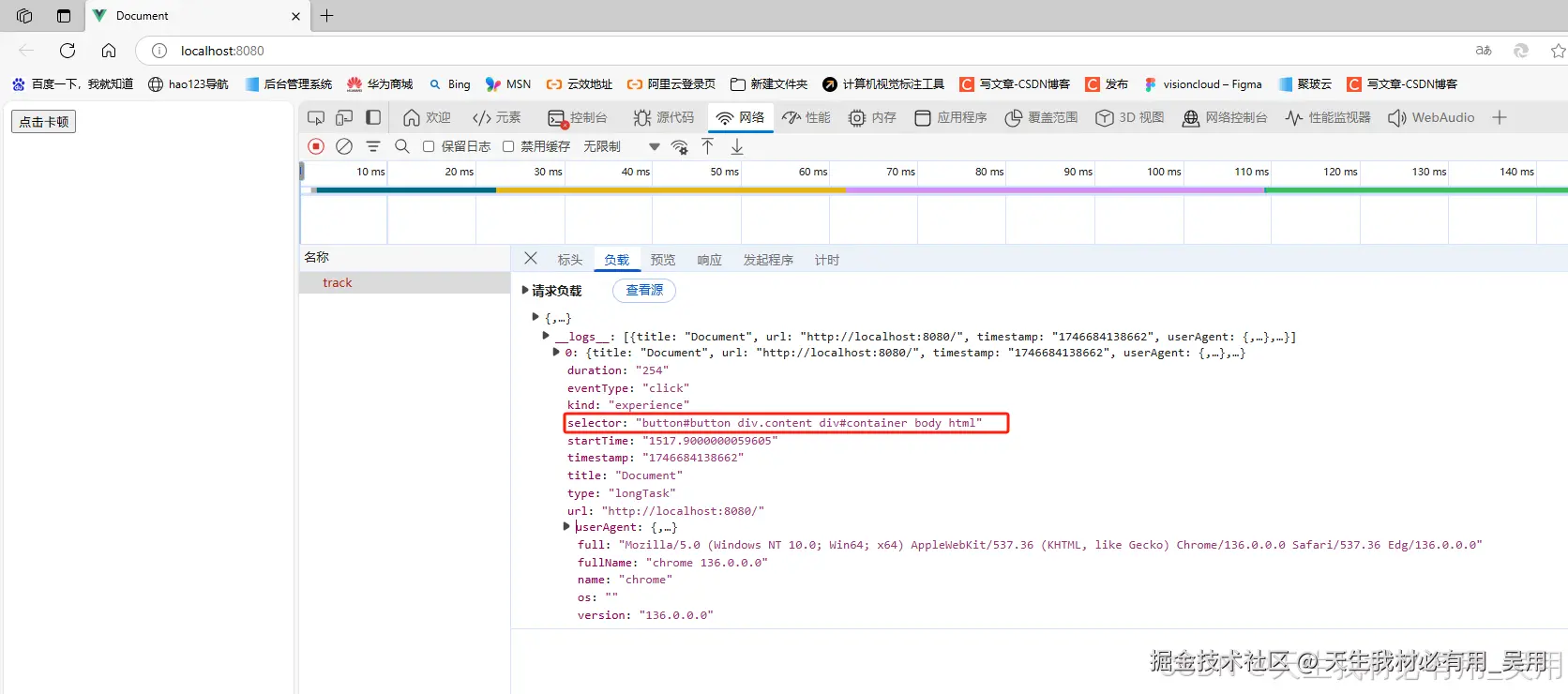Collapse the userAgent object node
This screenshot has width=1568, height=694.
point(566,527)
